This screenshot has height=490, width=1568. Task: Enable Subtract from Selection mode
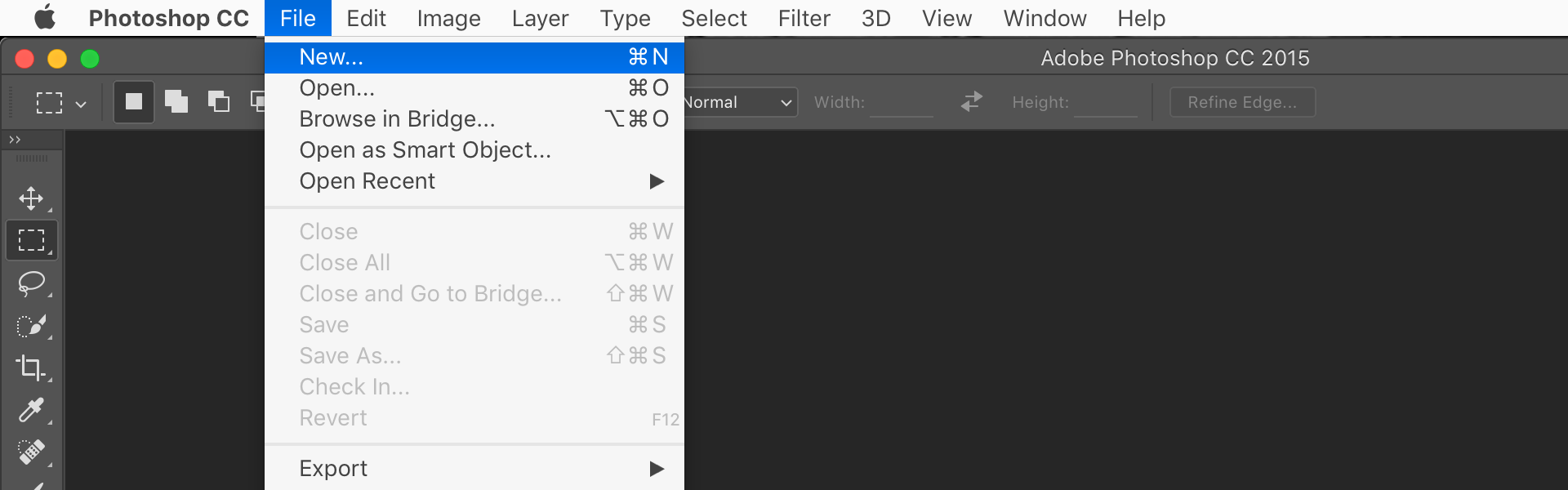pyautogui.click(x=218, y=102)
